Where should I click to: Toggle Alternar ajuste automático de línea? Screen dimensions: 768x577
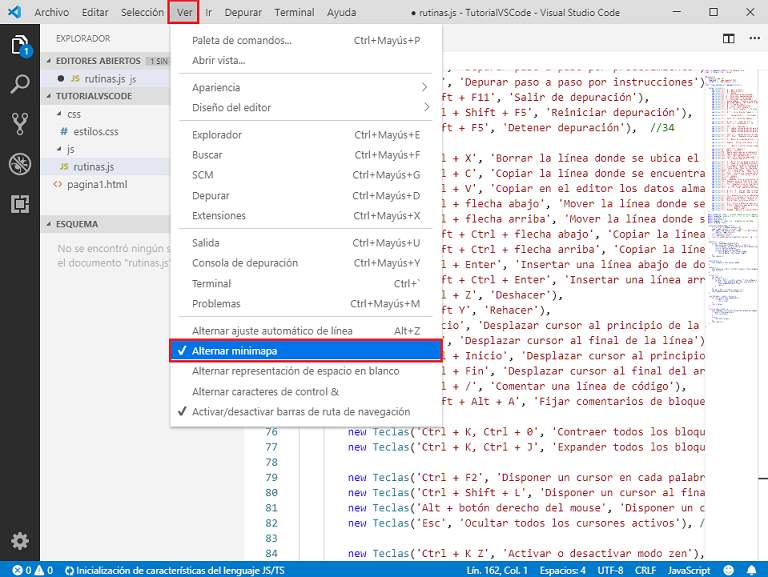click(306, 331)
